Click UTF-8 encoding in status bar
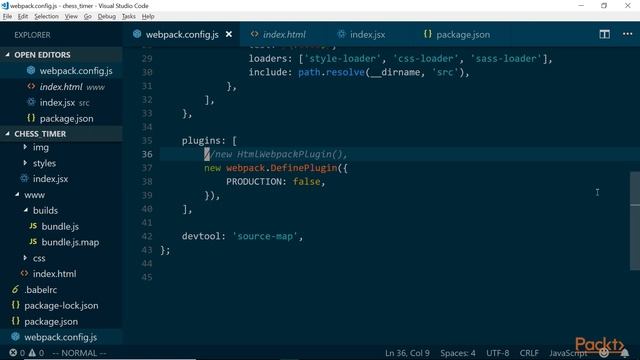The image size is (640, 360). 497,353
